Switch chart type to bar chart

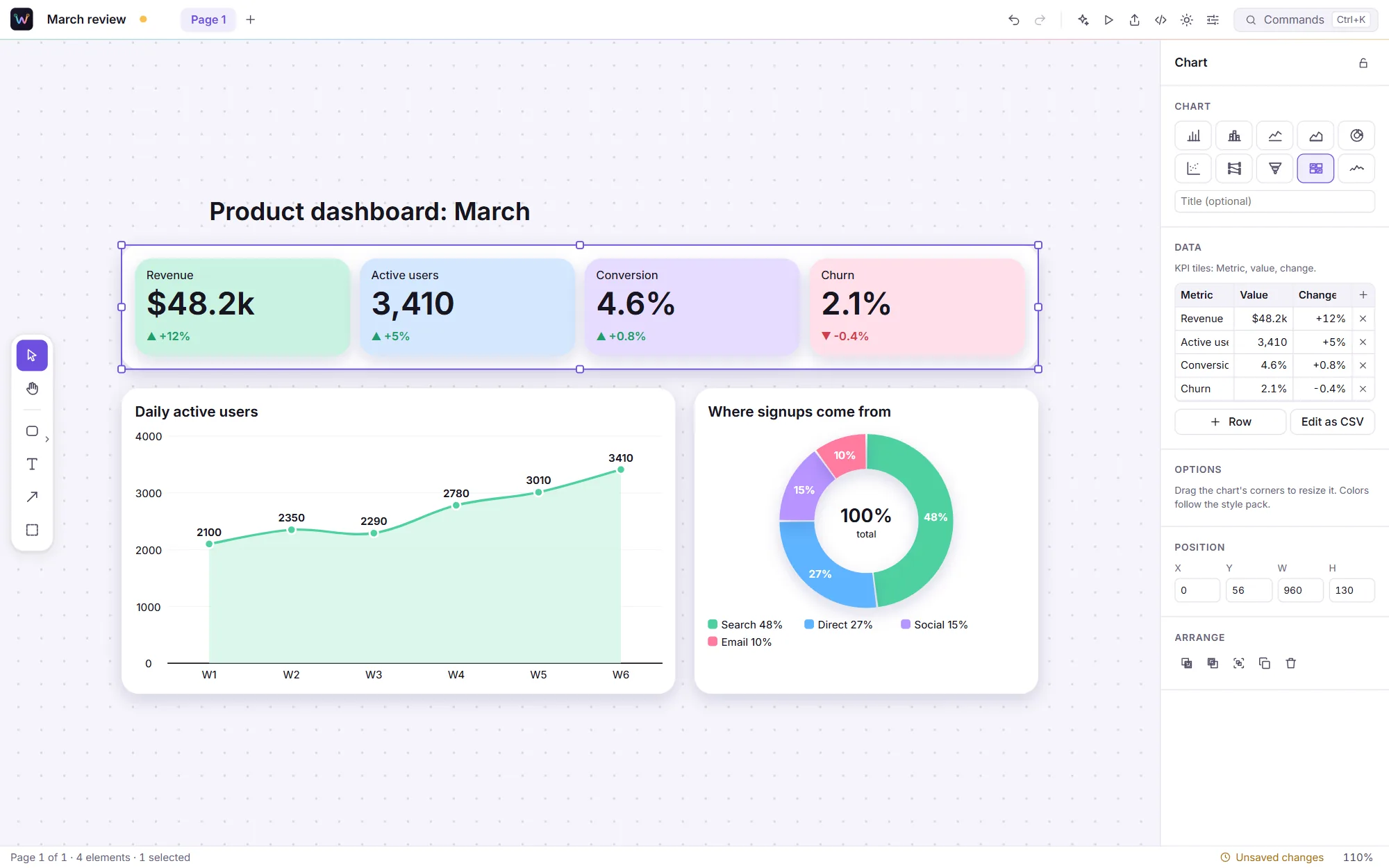pos(1193,135)
